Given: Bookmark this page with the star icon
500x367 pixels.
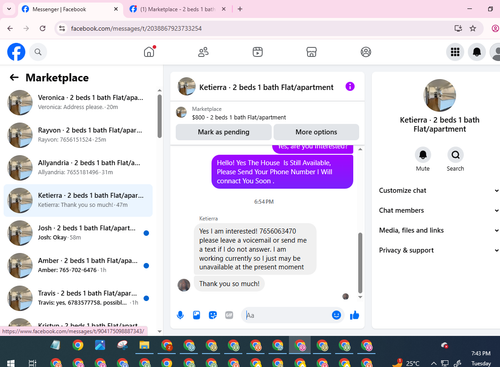Looking at the screenshot, I should 473,29.
